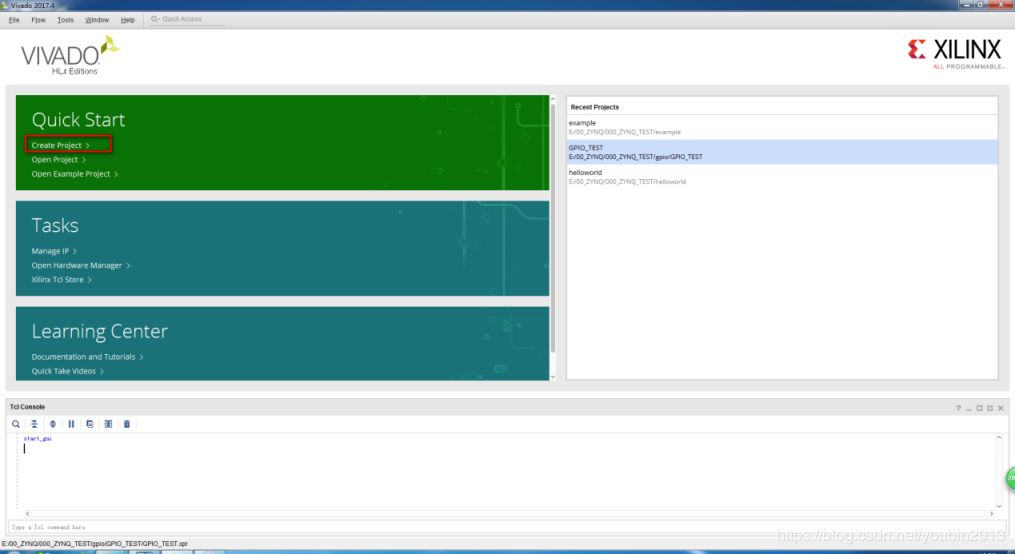Image resolution: width=1015 pixels, height=554 pixels.
Task: Open Tcl Console help question mark
Action: pos(958,408)
